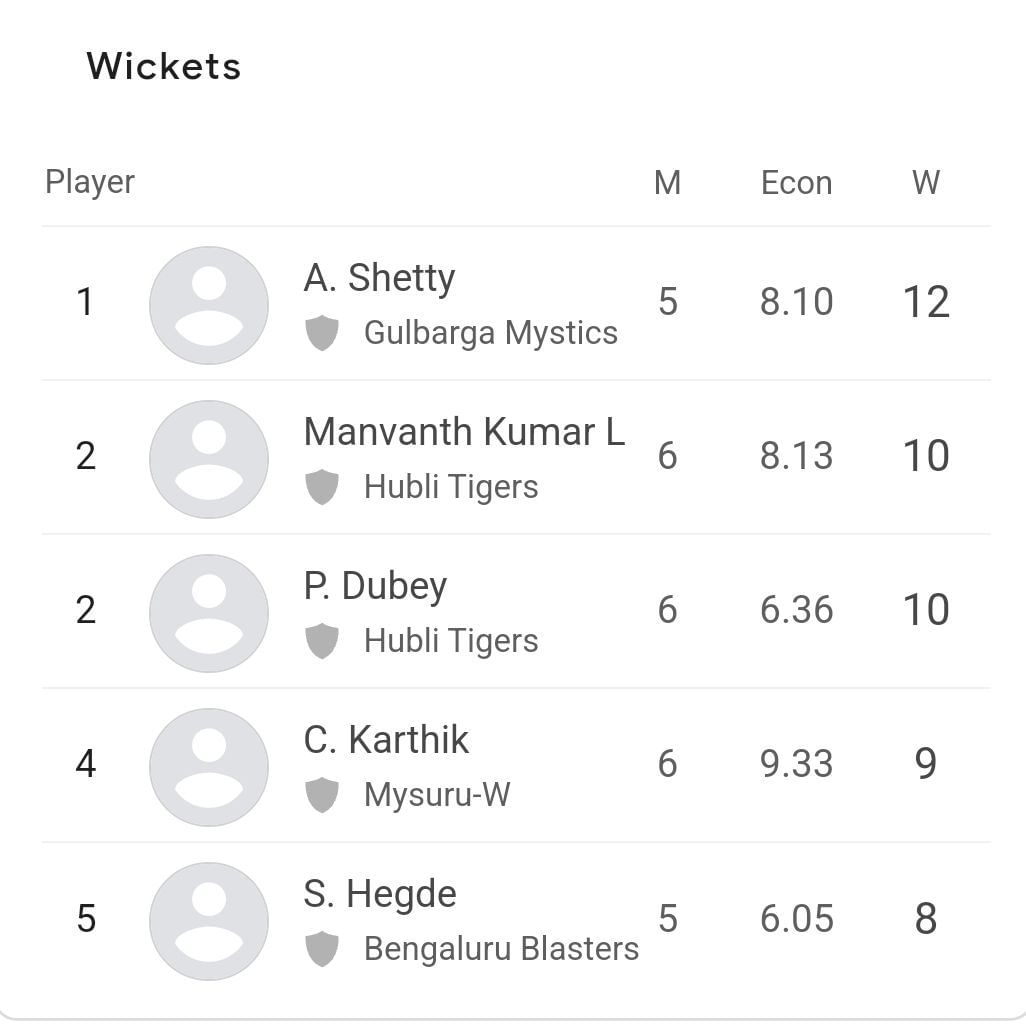The height and width of the screenshot is (1026, 1026).
Task: Click the Wickets section heading
Action: [164, 67]
